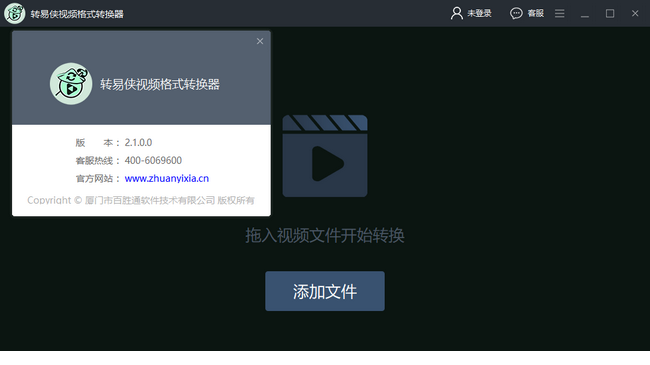This screenshot has height=365, width=650.
Task: Click the 客服热线 label
Action: click(x=98, y=161)
